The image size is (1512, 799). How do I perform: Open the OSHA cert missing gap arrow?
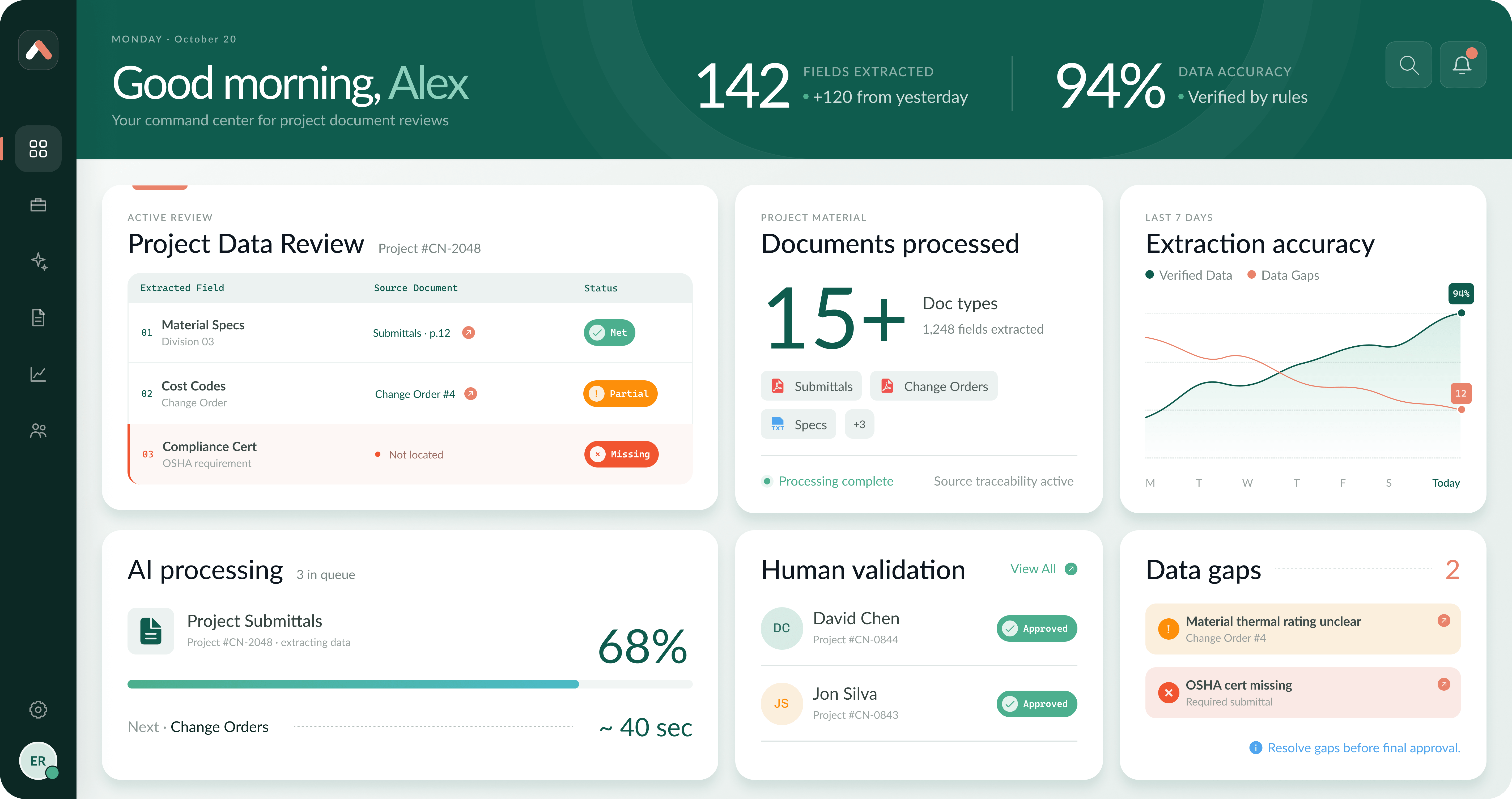[x=1444, y=684]
